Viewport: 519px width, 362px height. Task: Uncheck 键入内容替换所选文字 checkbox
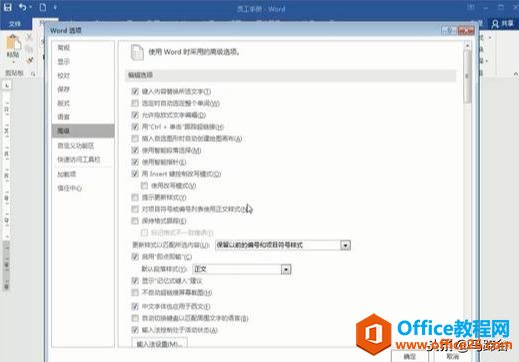[135, 91]
